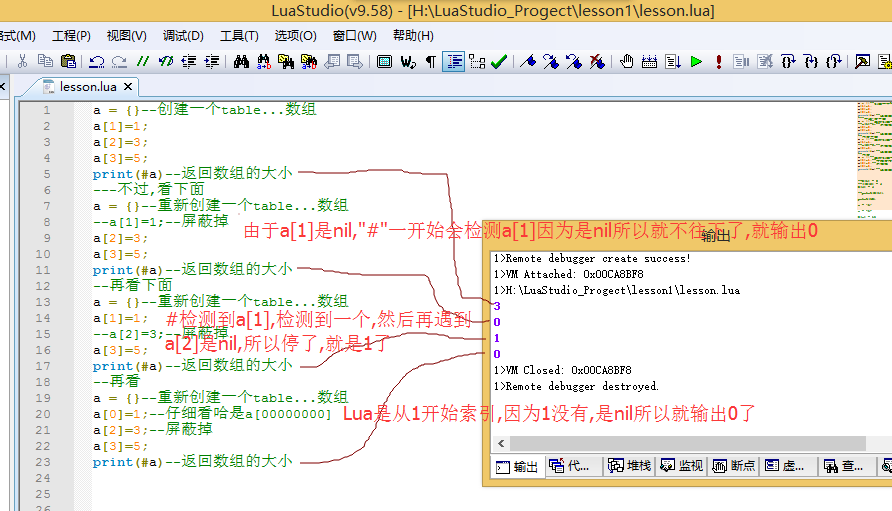Image resolution: width=892 pixels, height=511 pixels.
Task: Start debugging with the green play icon
Action: pos(696,61)
